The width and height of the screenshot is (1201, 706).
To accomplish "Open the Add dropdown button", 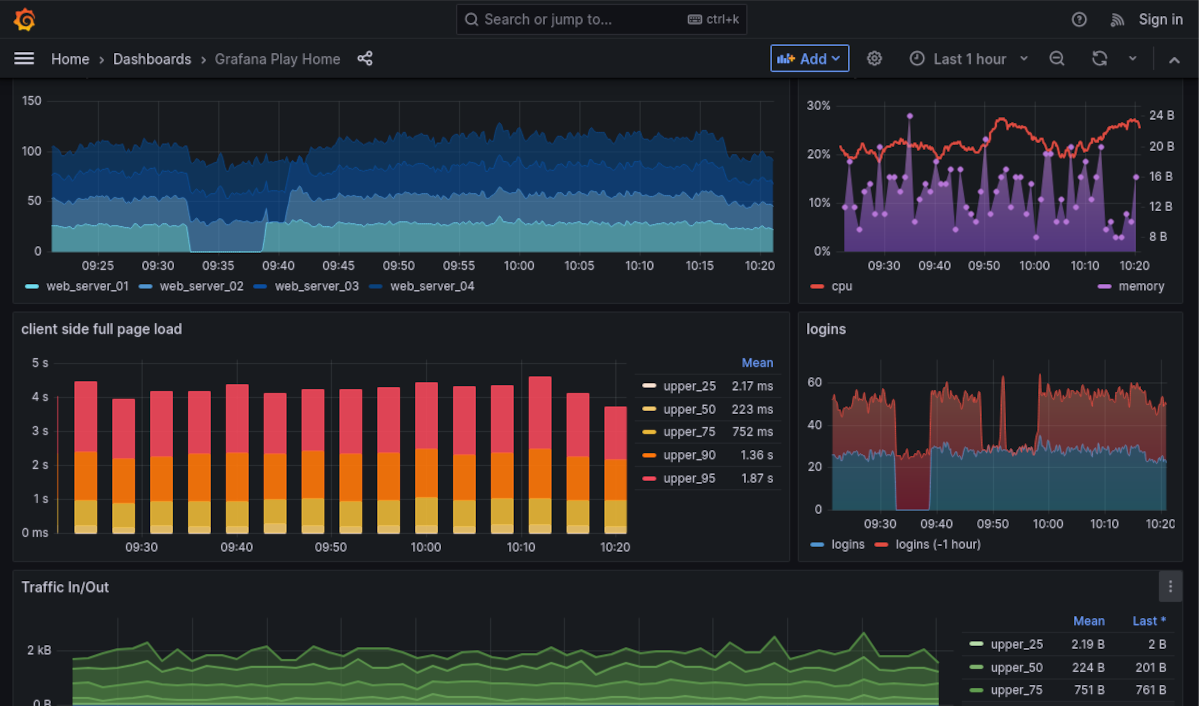I will (809, 59).
